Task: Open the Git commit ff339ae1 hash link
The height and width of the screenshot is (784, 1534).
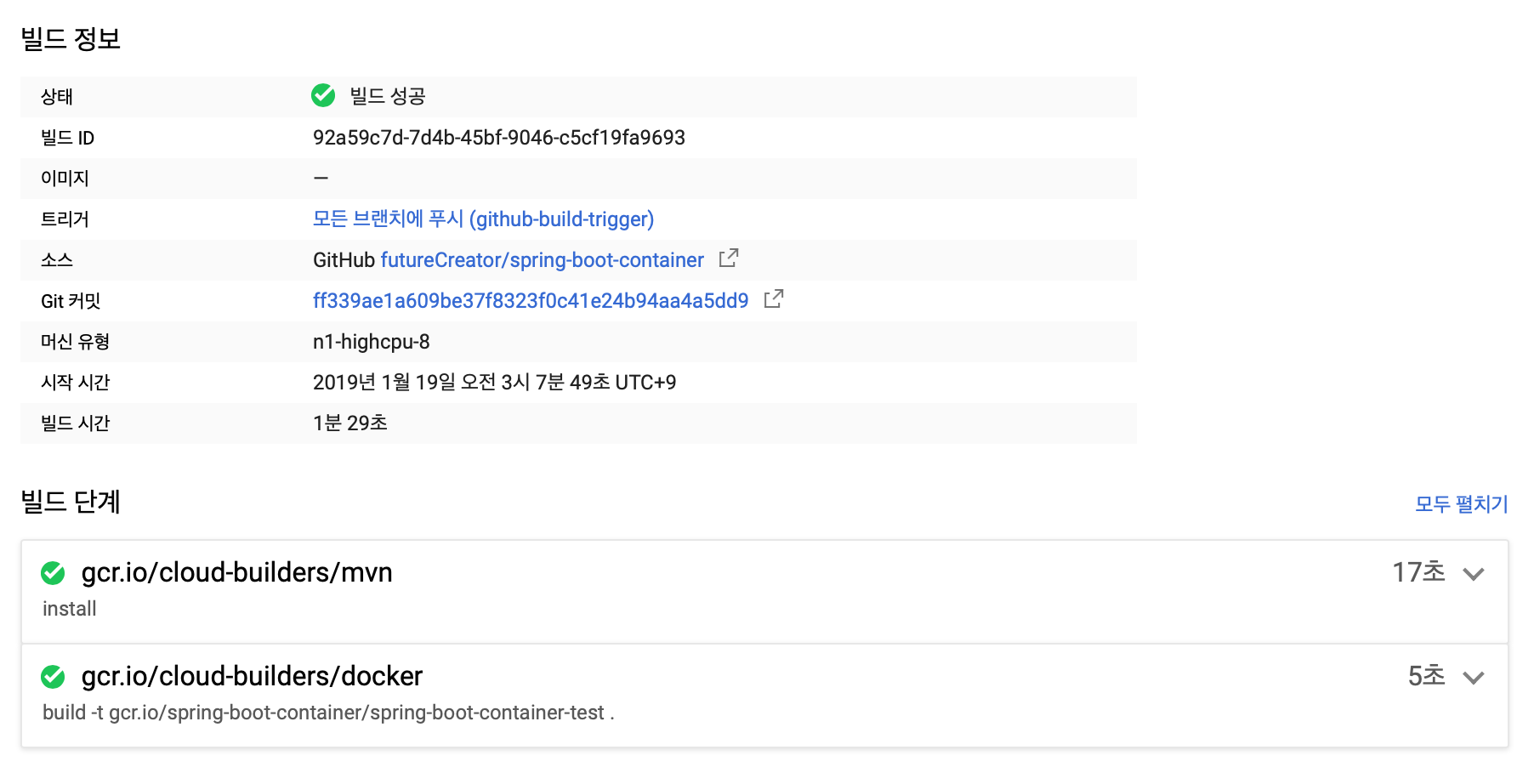Action: (x=531, y=301)
